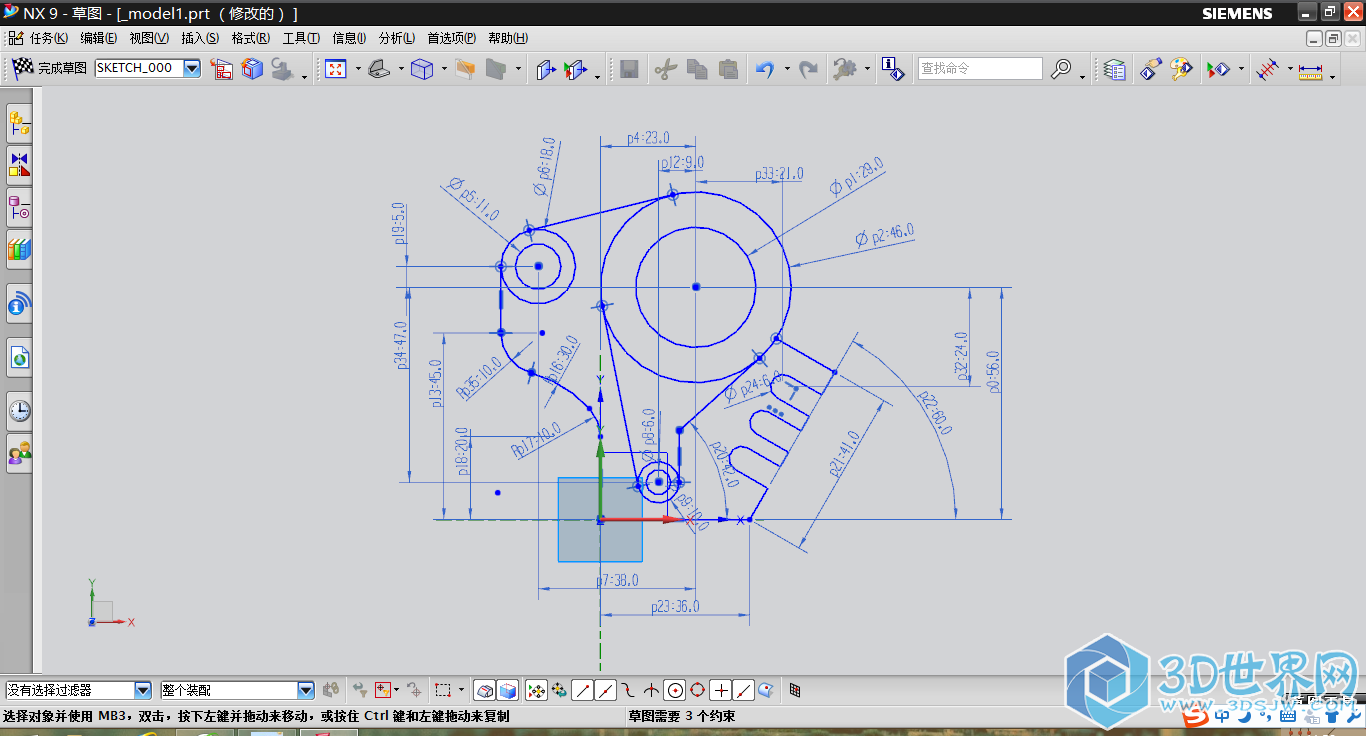Image resolution: width=1366 pixels, height=736 pixels.
Task: Open the 插入(S) menu
Action: [x=200, y=38]
